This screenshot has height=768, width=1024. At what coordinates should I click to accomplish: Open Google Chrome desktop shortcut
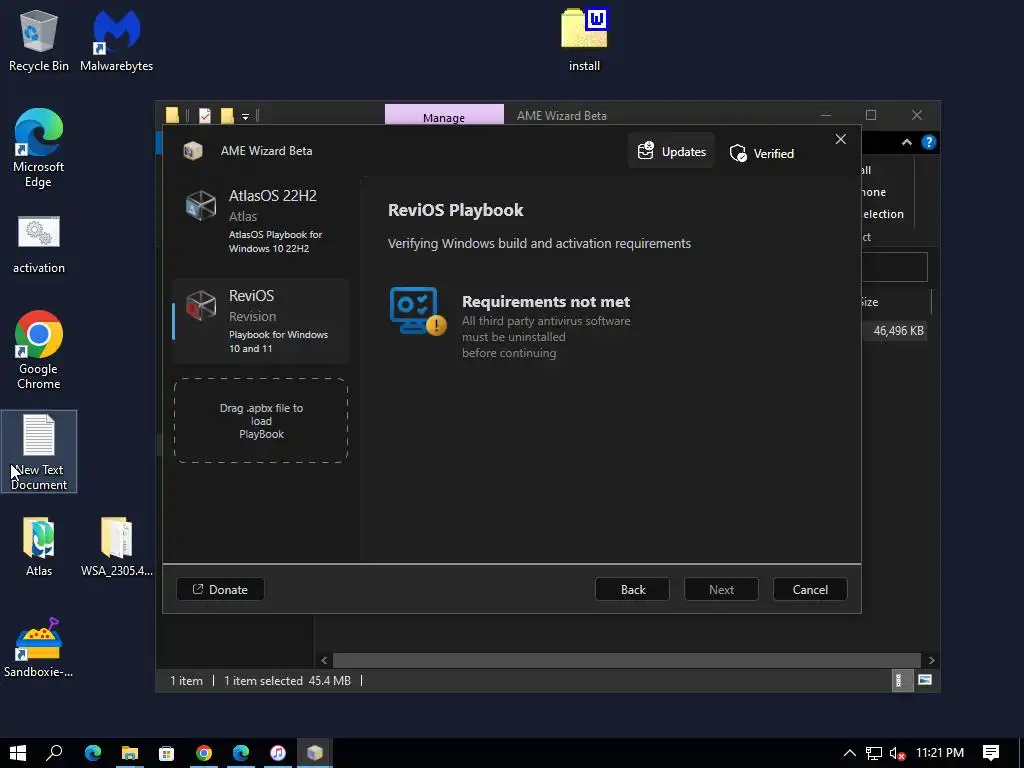click(x=39, y=350)
